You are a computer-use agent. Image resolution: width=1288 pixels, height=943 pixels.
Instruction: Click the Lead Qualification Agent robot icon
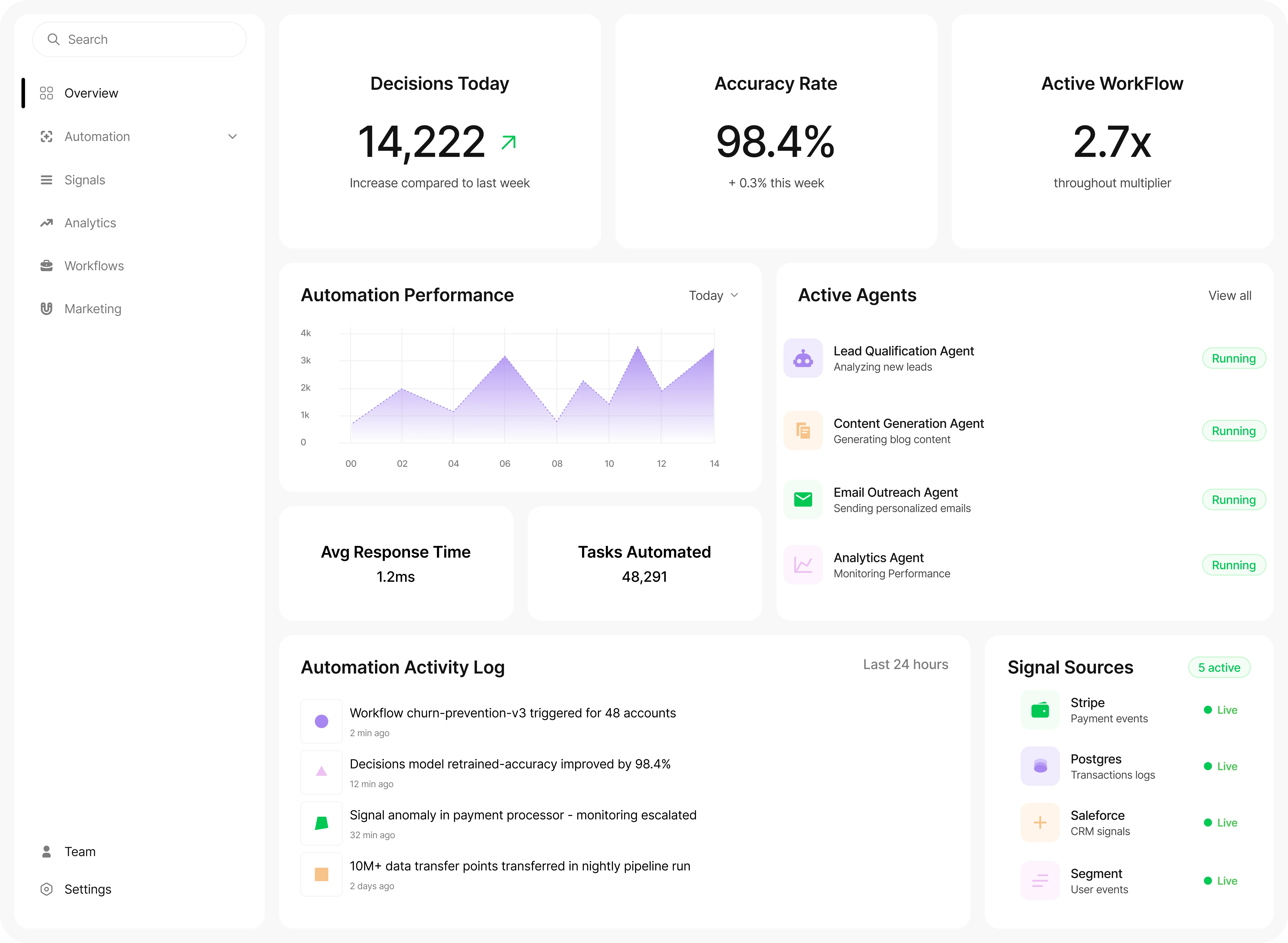coord(803,358)
